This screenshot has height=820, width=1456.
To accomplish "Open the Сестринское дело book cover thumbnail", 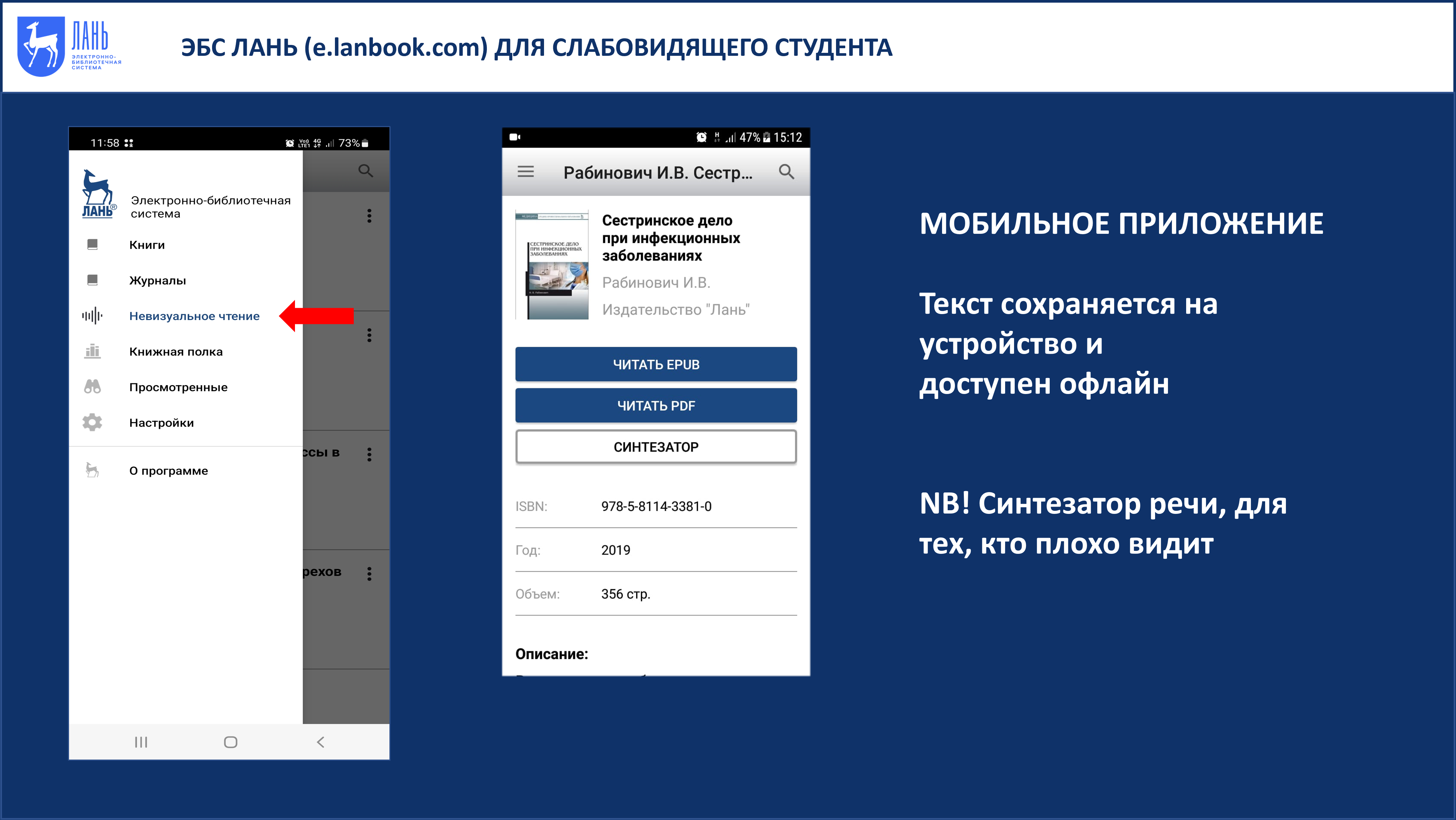I will (x=552, y=265).
